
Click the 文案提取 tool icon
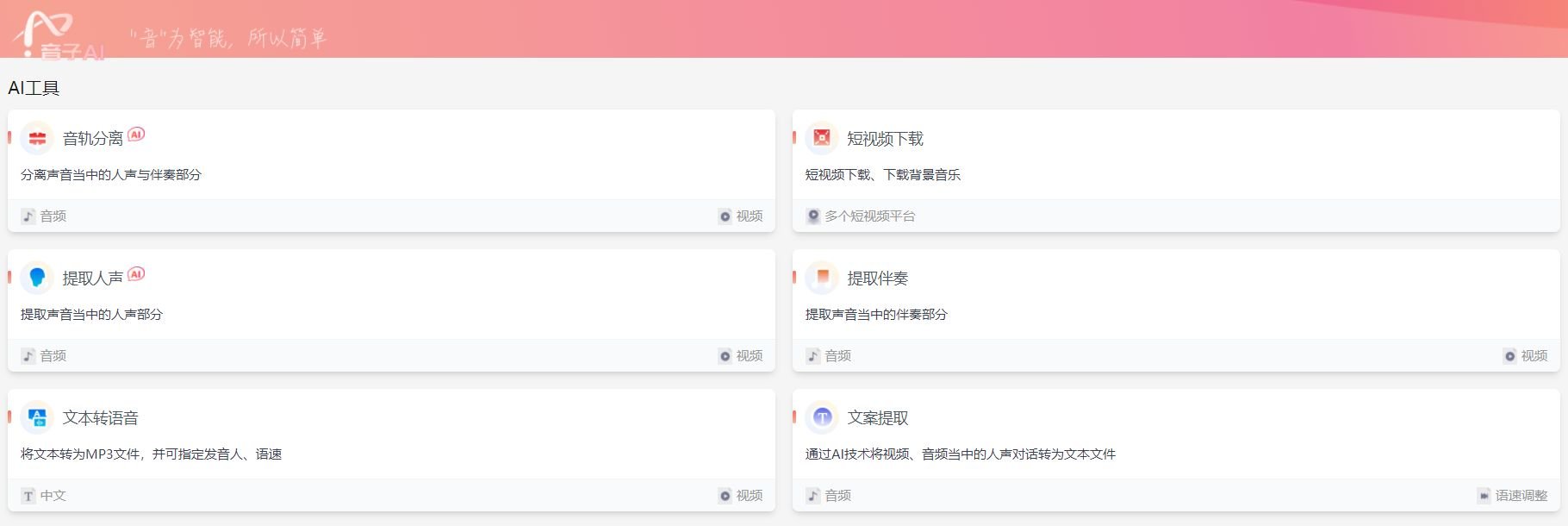[x=821, y=417]
